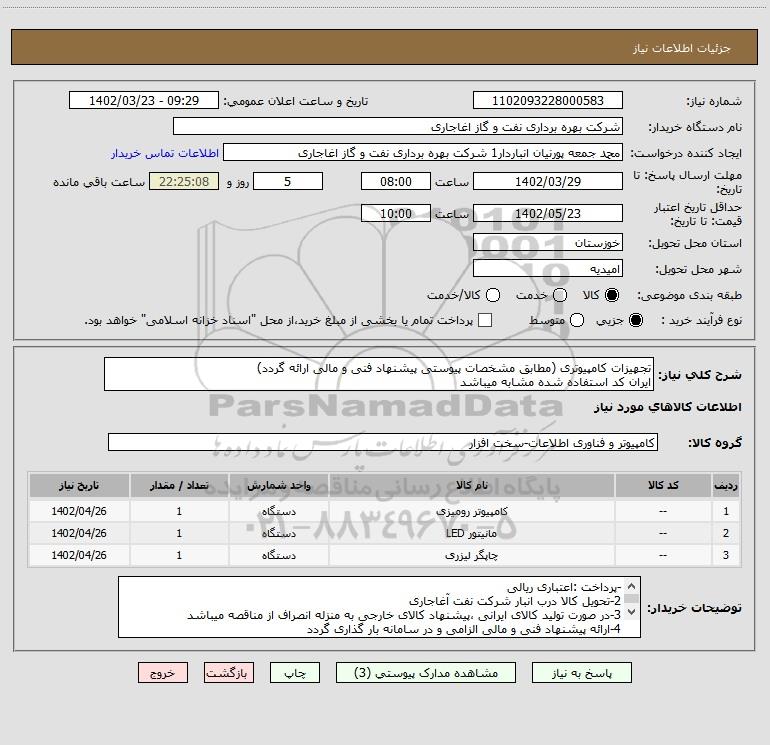Viewport: 770px width, 745px height.
Task: Select the متوسط purchase type radio
Action: click(577, 320)
